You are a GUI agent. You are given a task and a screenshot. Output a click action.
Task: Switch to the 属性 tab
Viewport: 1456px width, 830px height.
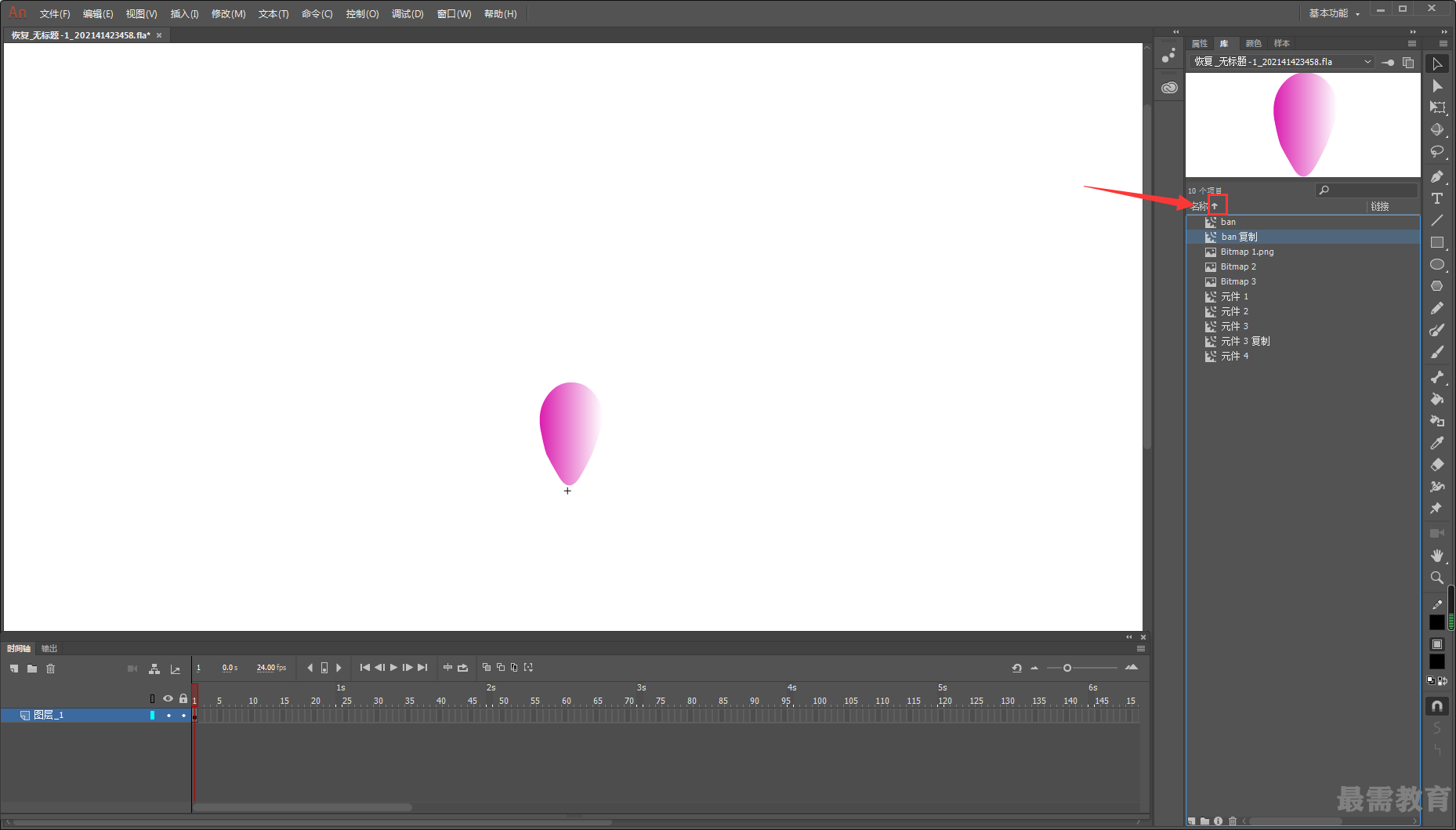(x=1200, y=44)
